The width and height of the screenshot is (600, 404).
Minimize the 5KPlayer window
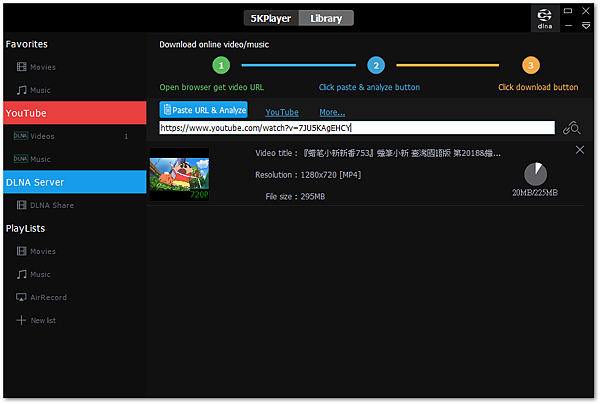(568, 26)
